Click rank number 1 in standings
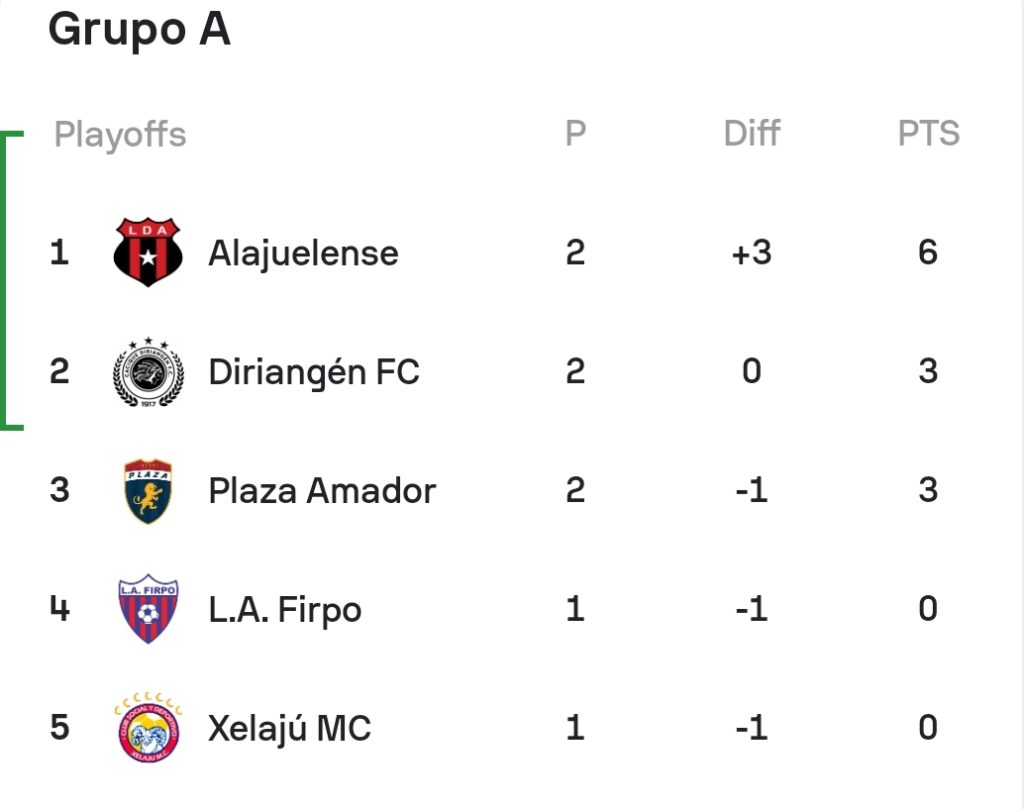 point(59,253)
